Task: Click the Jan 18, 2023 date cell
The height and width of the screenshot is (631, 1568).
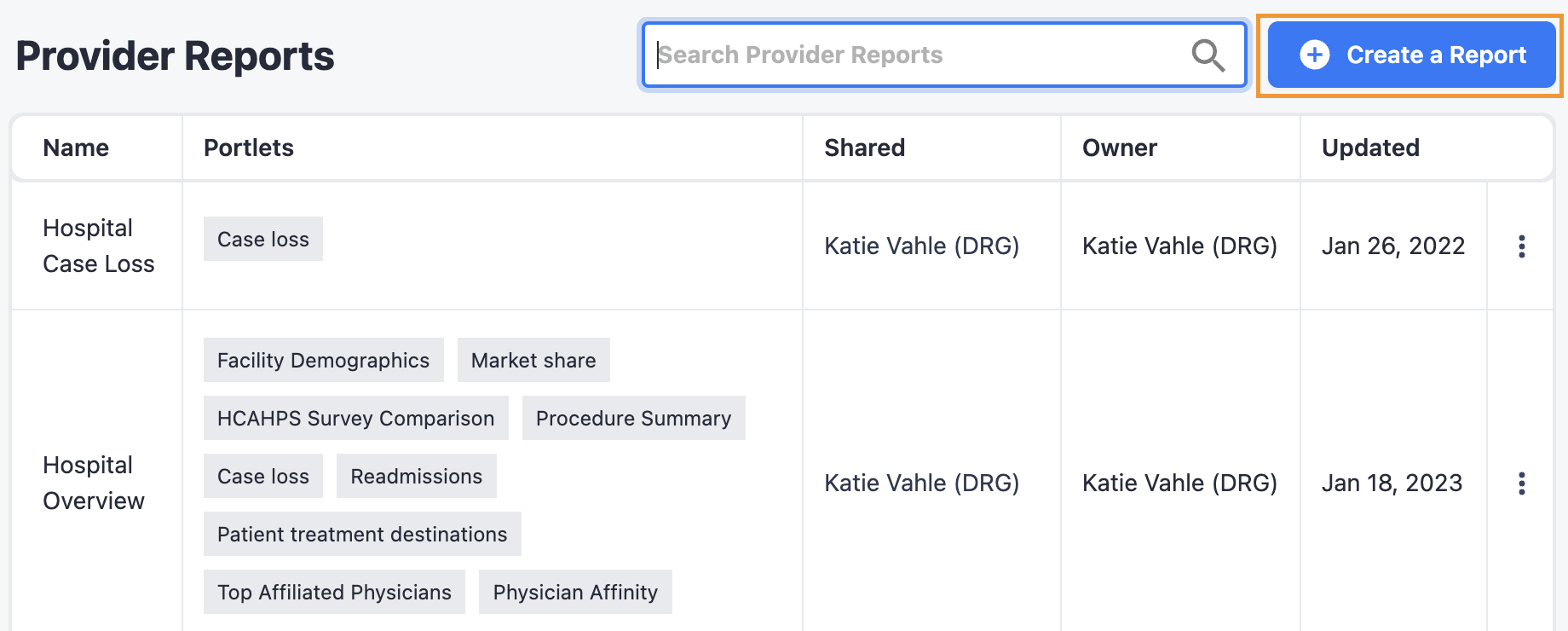Action: tap(1392, 483)
